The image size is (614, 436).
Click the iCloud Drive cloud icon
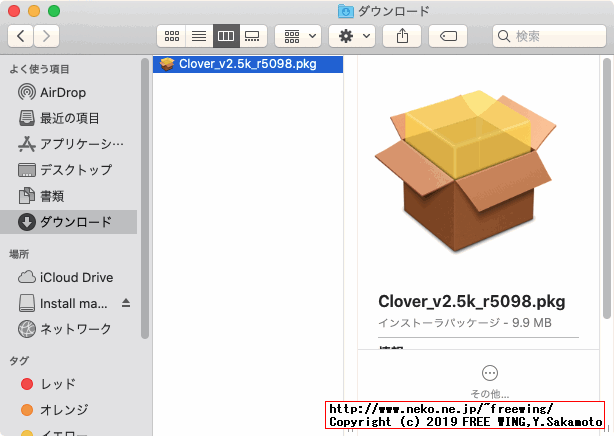coord(27,277)
